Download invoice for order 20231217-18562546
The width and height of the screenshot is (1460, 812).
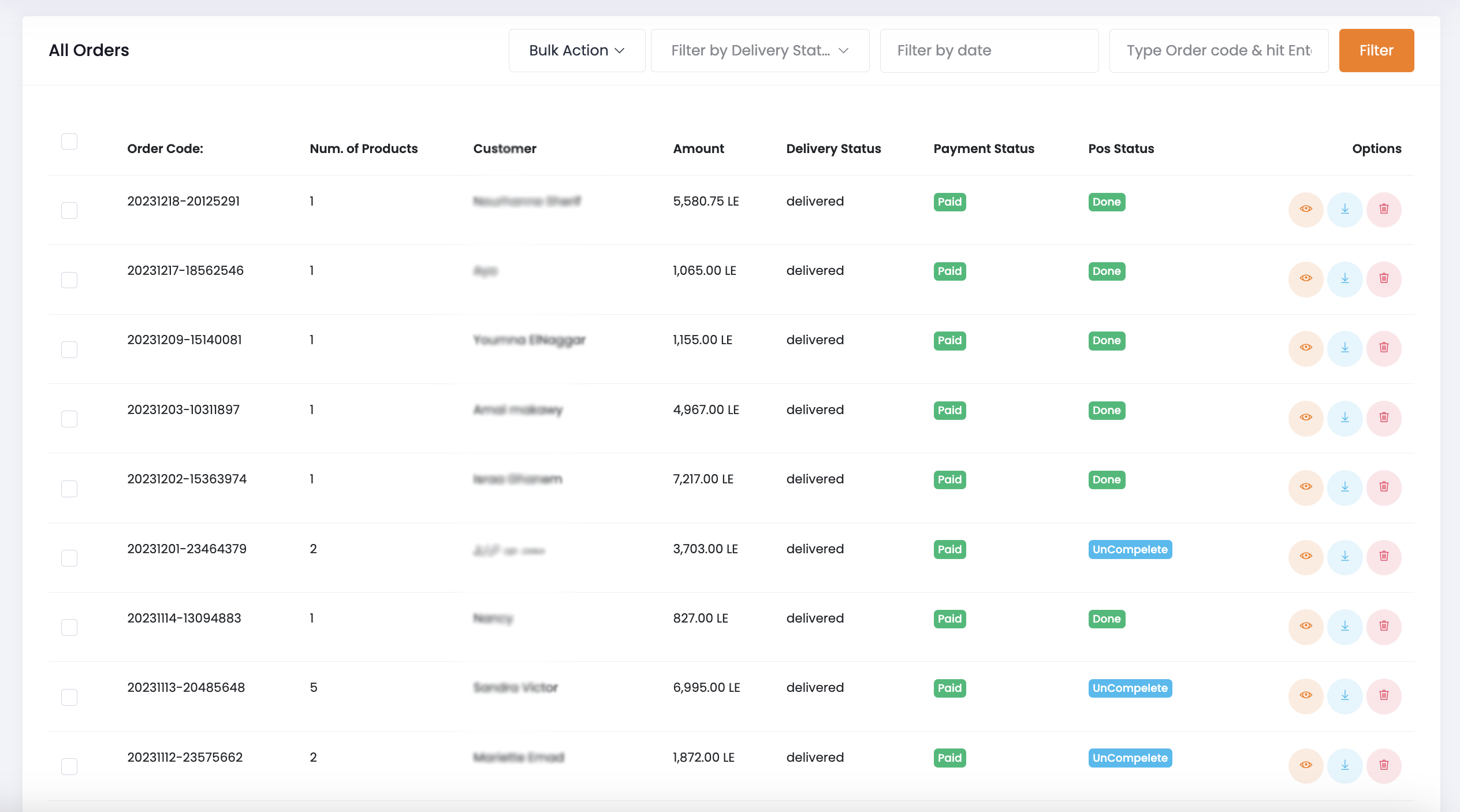[1344, 279]
